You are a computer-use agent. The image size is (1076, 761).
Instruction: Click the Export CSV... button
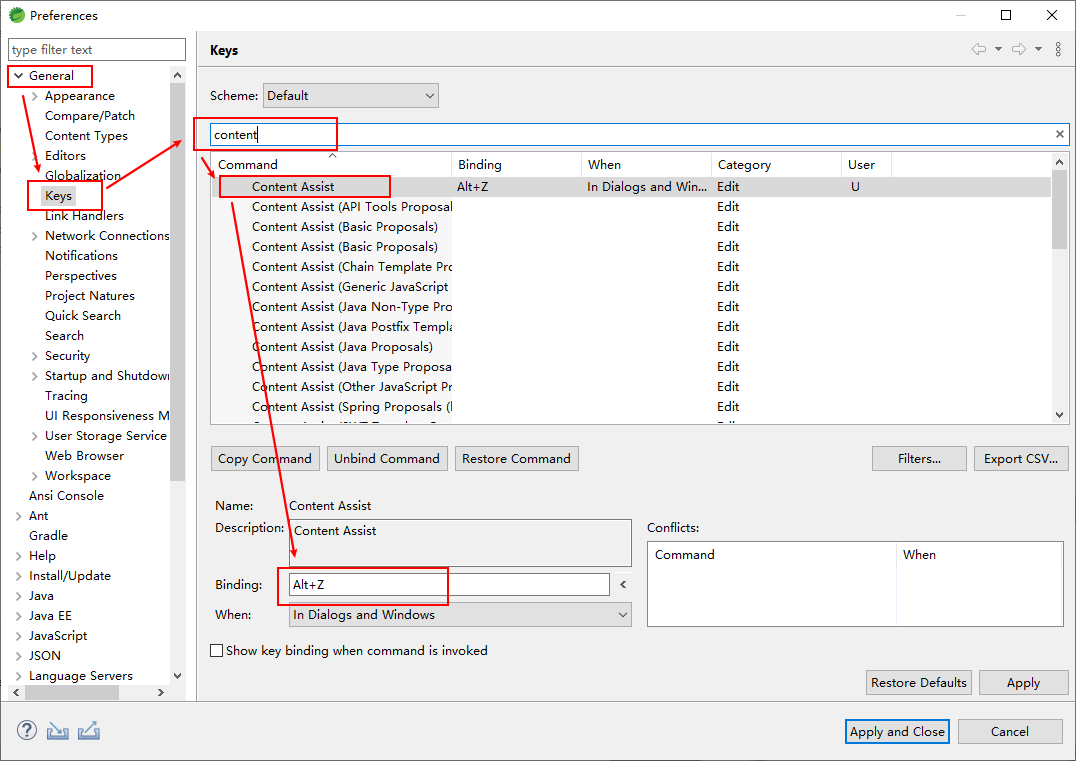click(1021, 458)
